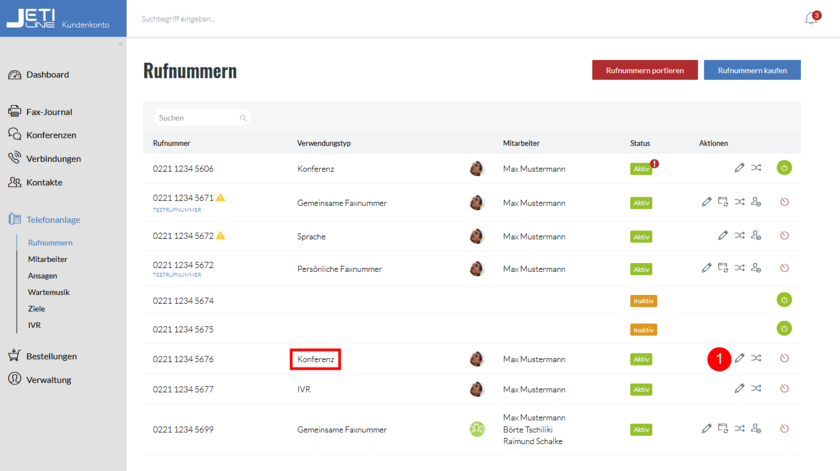The width and height of the screenshot is (840, 471).
Task: Deactivate 0221 1234 5676 via power icon
Action: coord(784,358)
